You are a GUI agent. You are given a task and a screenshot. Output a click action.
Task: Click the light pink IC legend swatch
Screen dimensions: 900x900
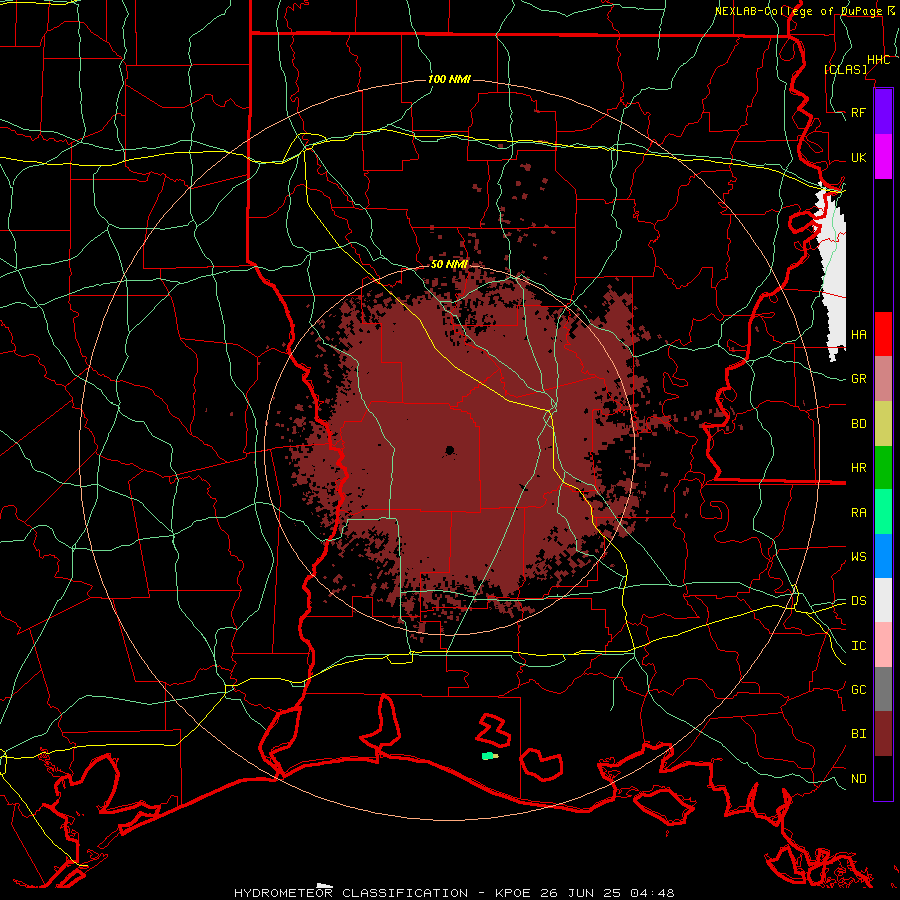(883, 645)
